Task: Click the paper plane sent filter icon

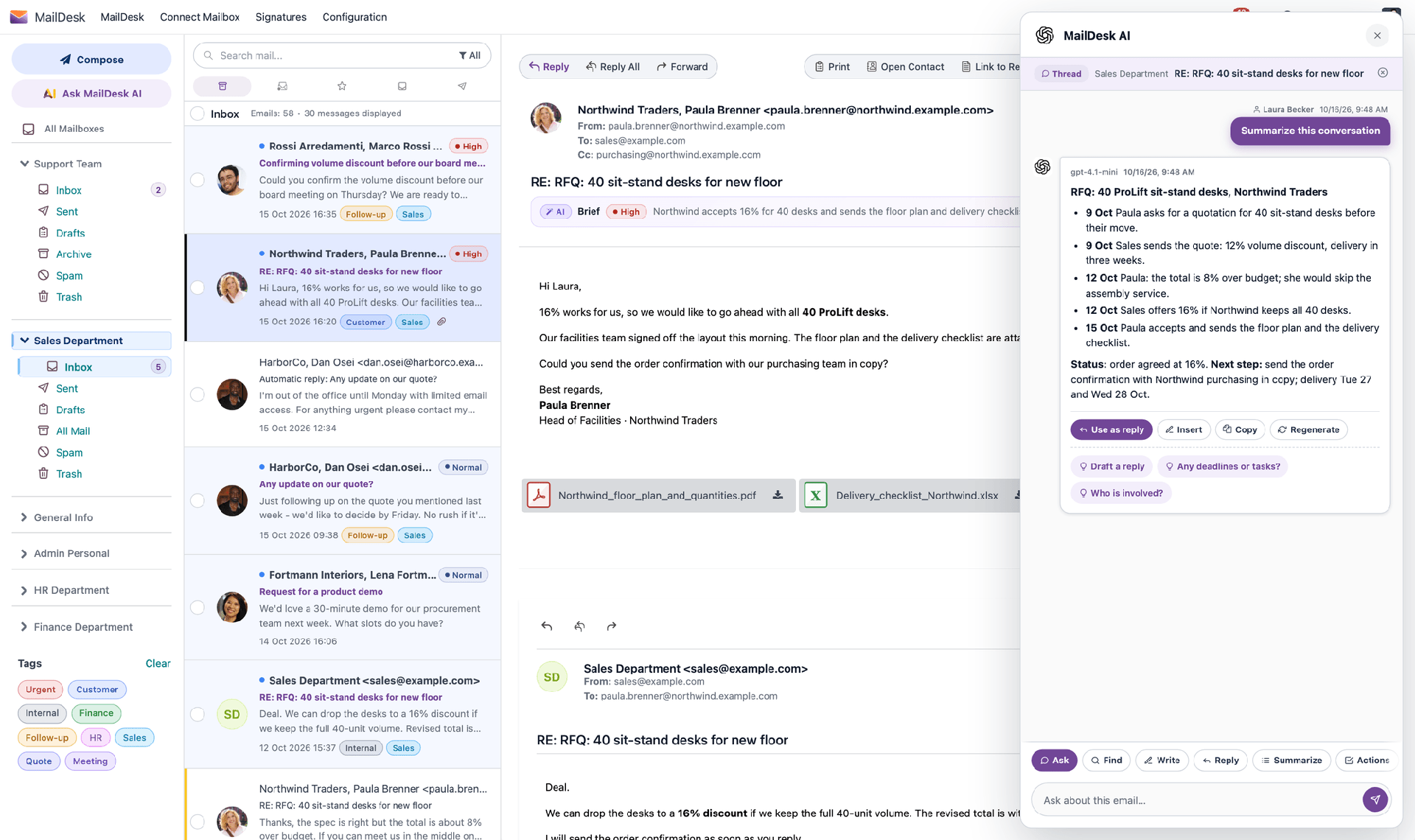Action: point(462,86)
